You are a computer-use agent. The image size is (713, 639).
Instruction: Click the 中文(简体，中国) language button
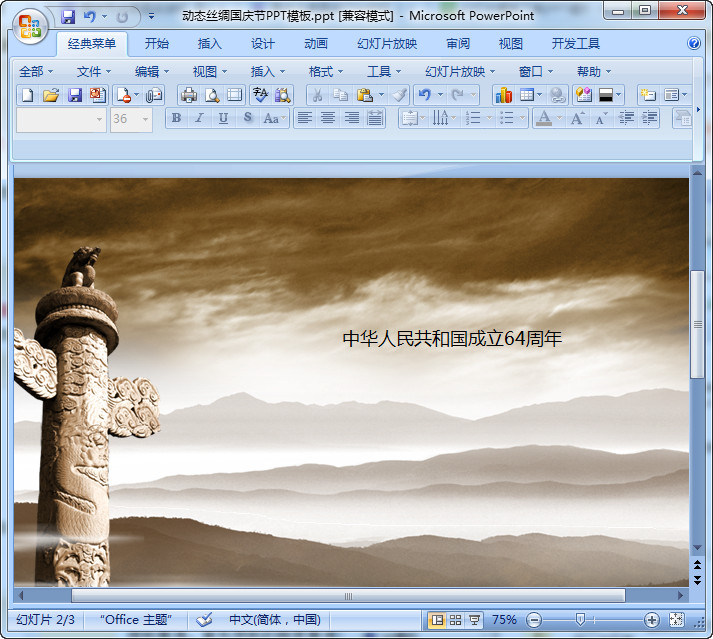click(x=274, y=620)
